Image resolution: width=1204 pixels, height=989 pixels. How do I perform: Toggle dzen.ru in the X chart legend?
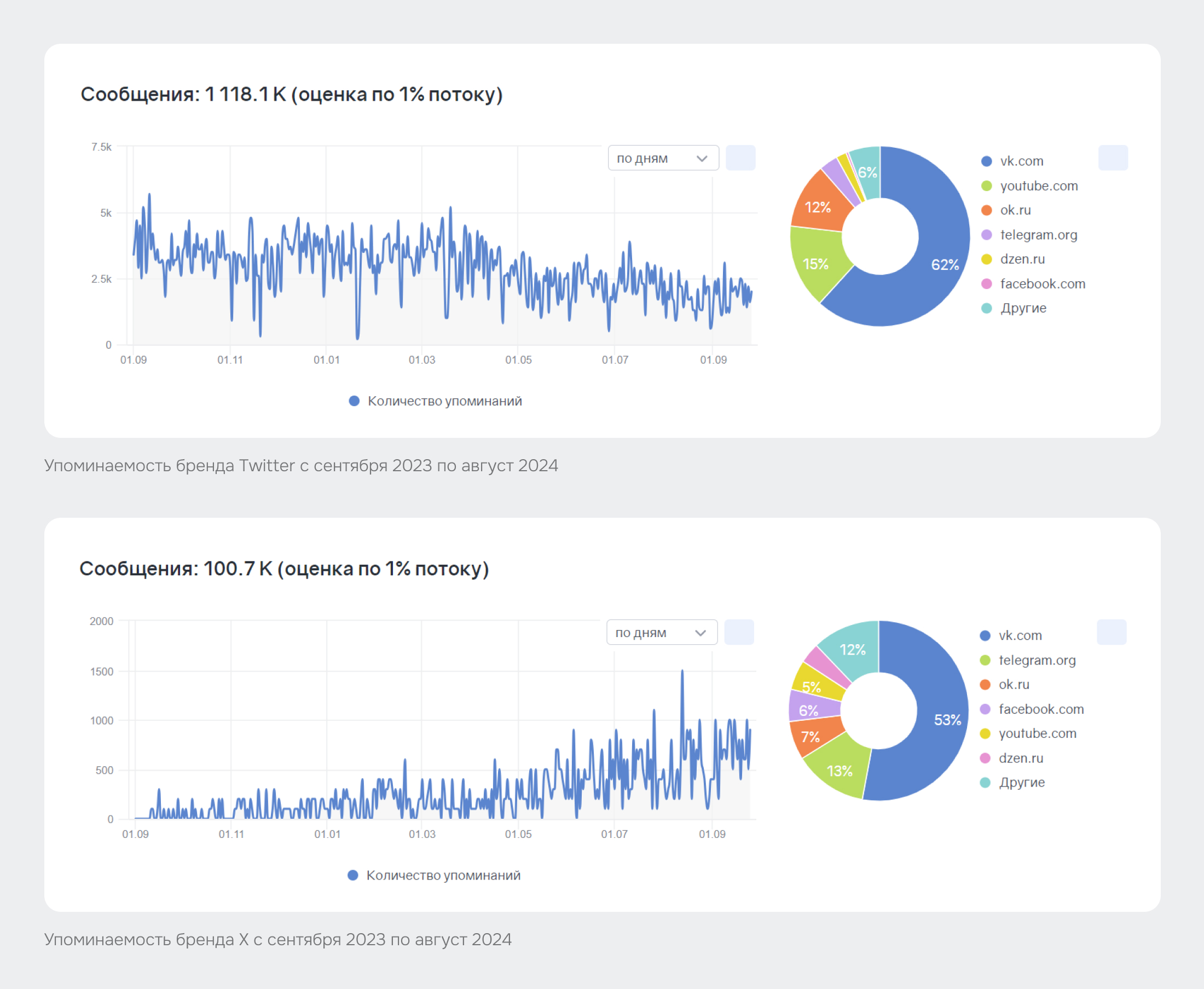(1011, 758)
